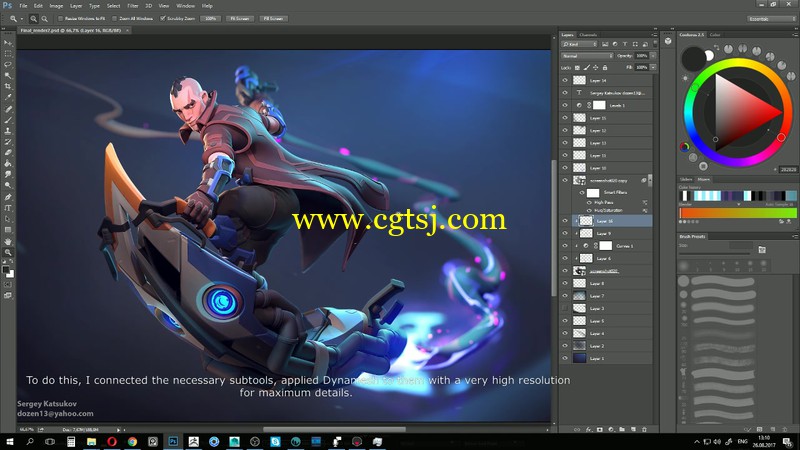800x450 pixels.
Task: Close the Final_render7.psd document tab
Action: 127,31
